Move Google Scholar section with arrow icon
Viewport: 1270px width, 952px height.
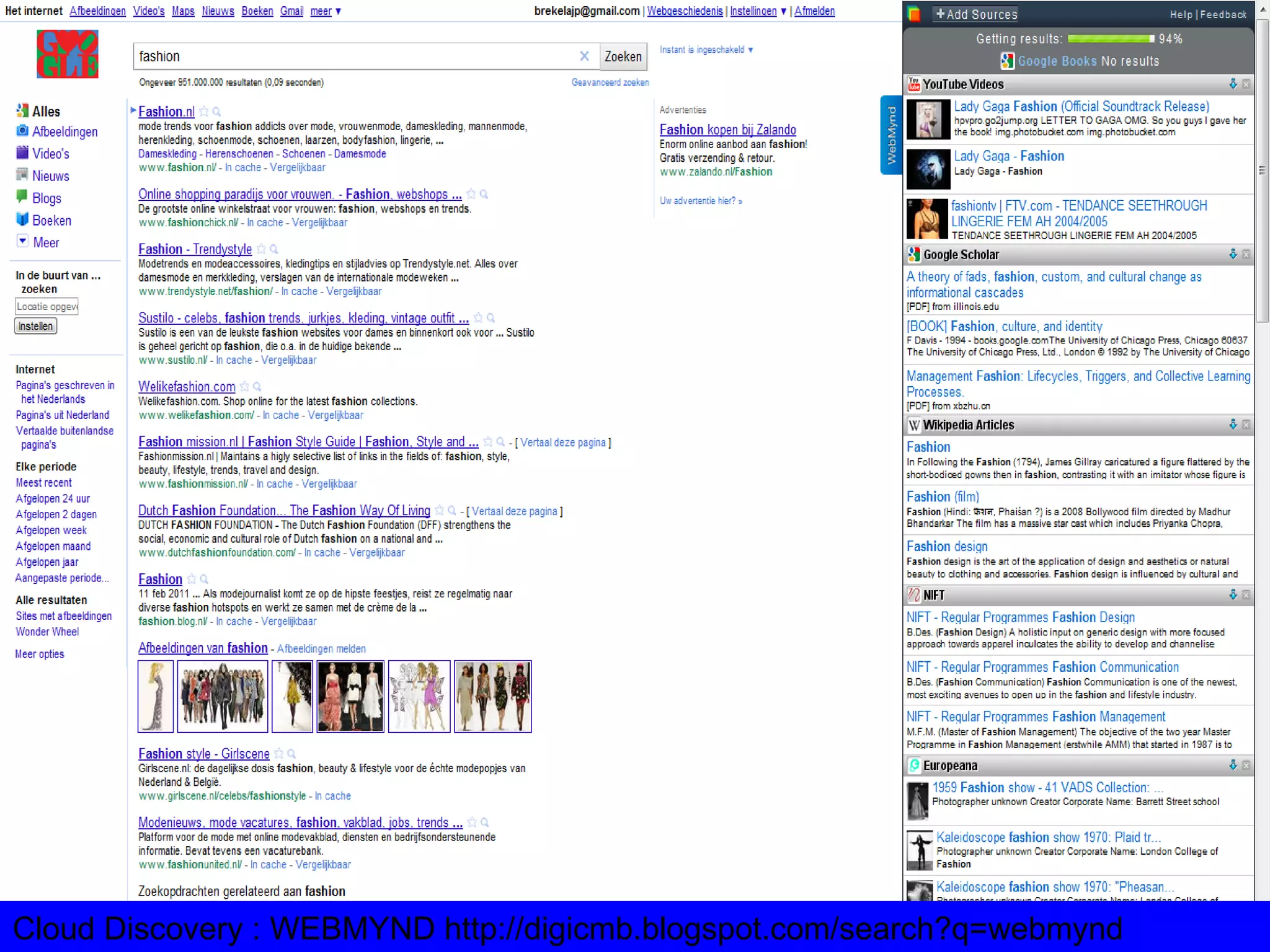[x=1233, y=254]
